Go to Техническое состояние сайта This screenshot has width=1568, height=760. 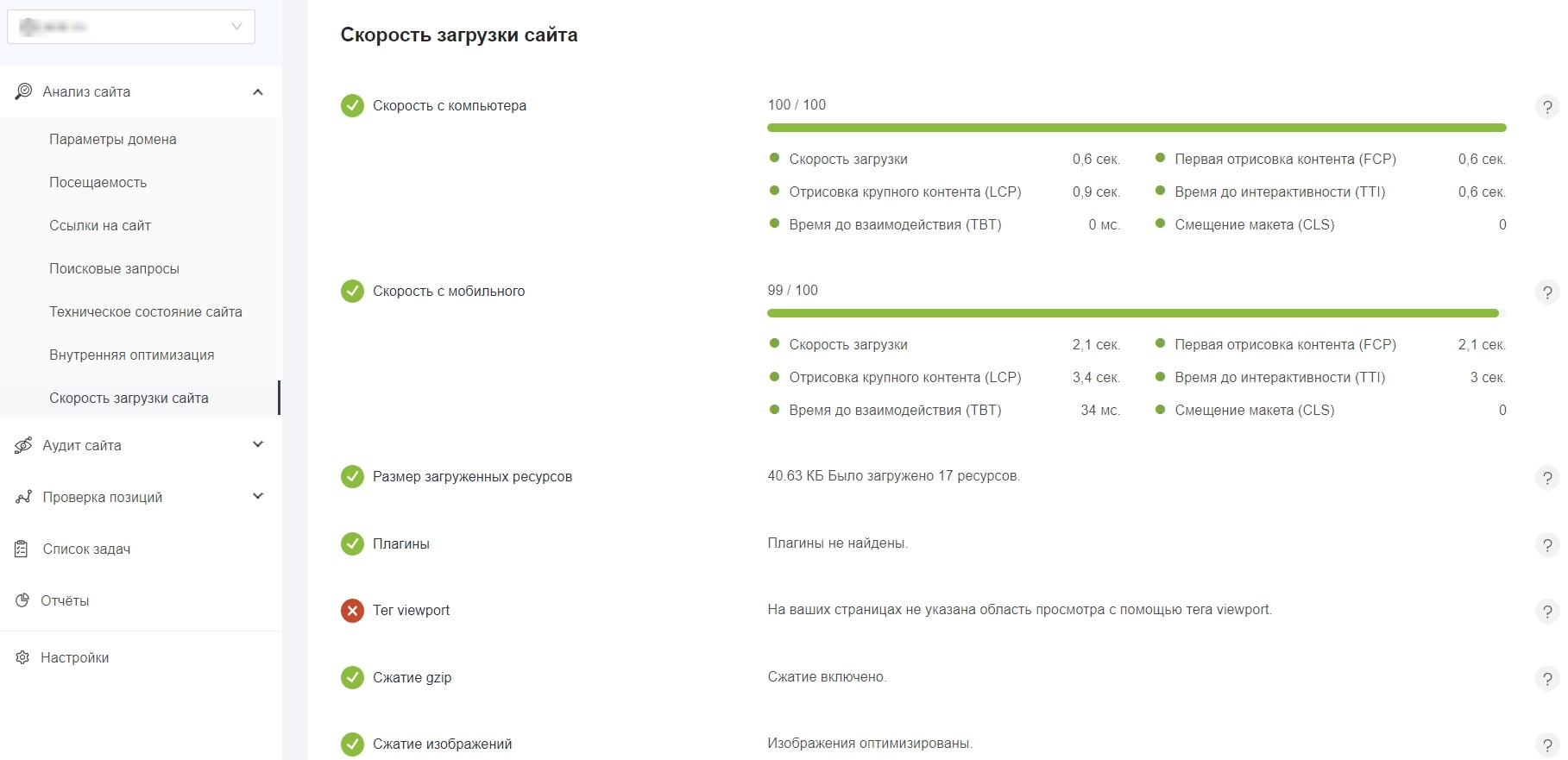coord(146,312)
